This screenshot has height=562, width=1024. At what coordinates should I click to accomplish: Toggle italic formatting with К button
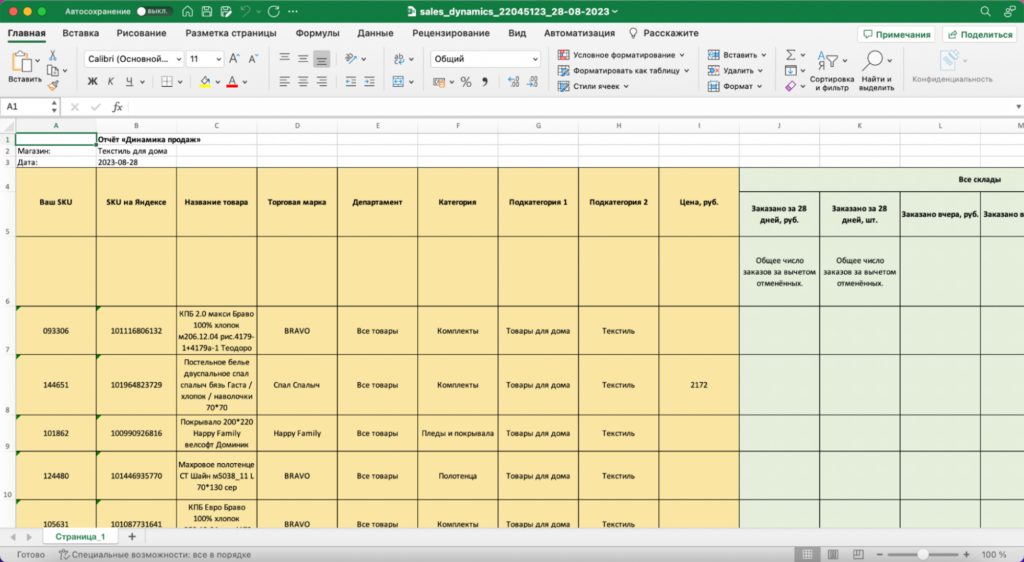tap(111, 82)
